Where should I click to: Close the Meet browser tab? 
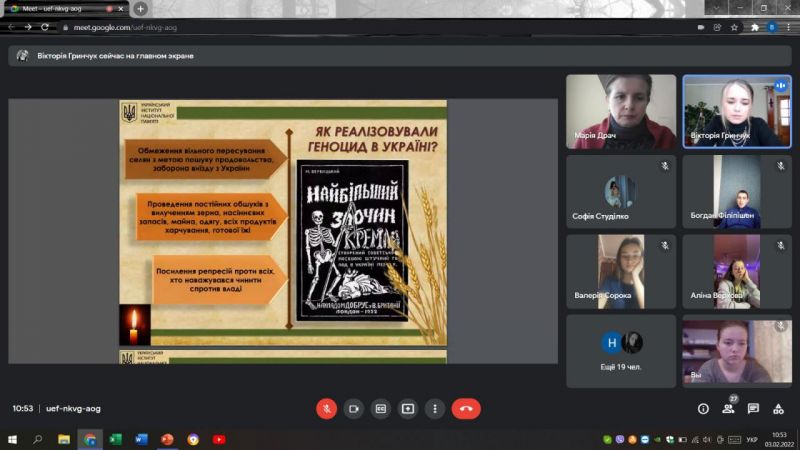click(x=120, y=9)
